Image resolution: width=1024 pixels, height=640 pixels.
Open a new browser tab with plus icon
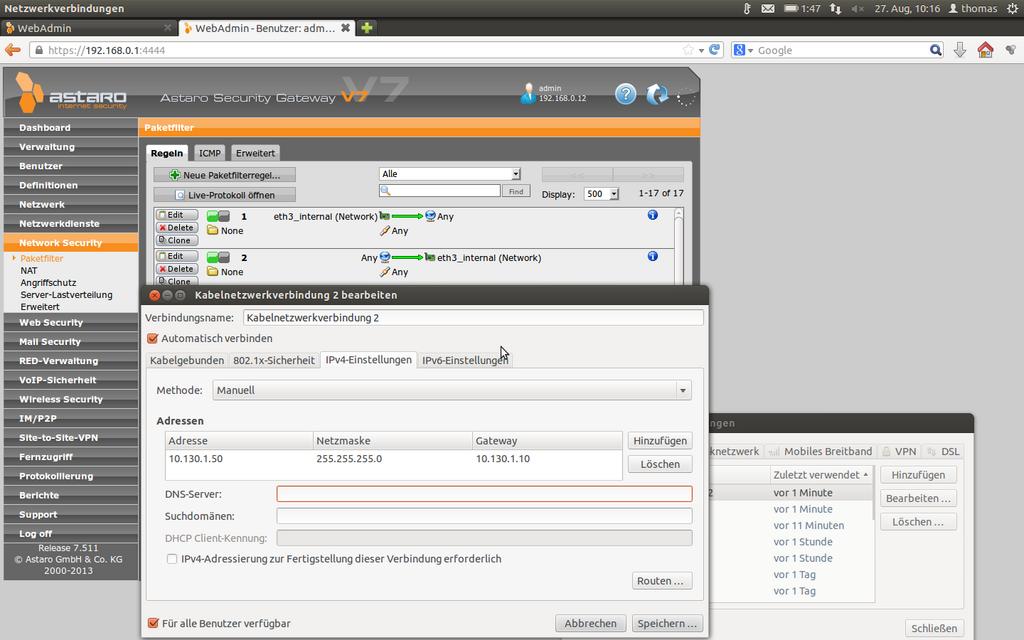[367, 28]
